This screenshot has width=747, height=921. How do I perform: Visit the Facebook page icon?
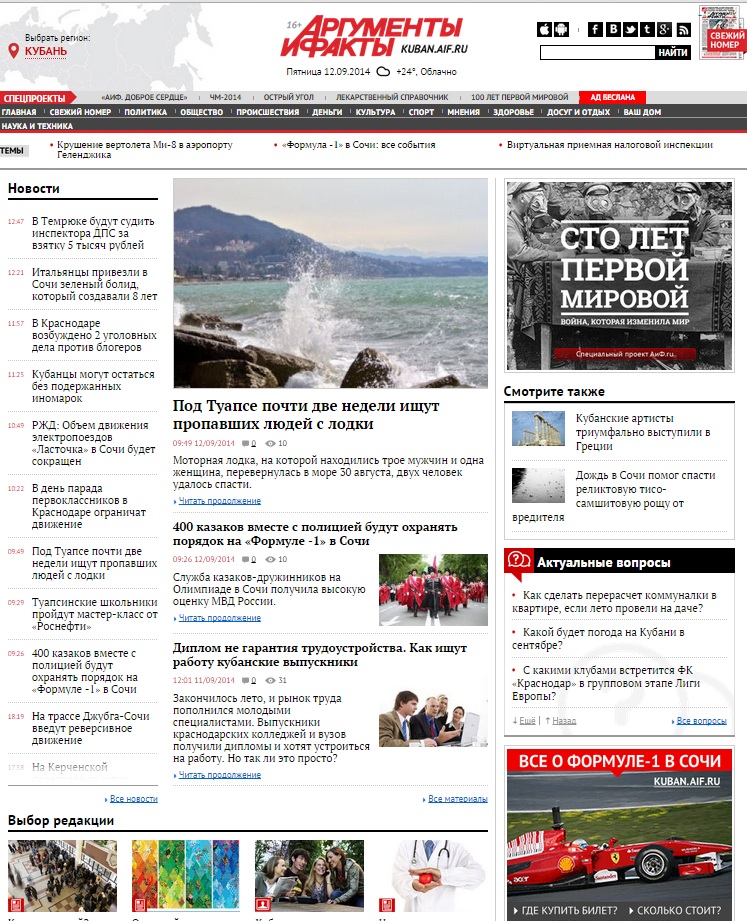coord(595,29)
